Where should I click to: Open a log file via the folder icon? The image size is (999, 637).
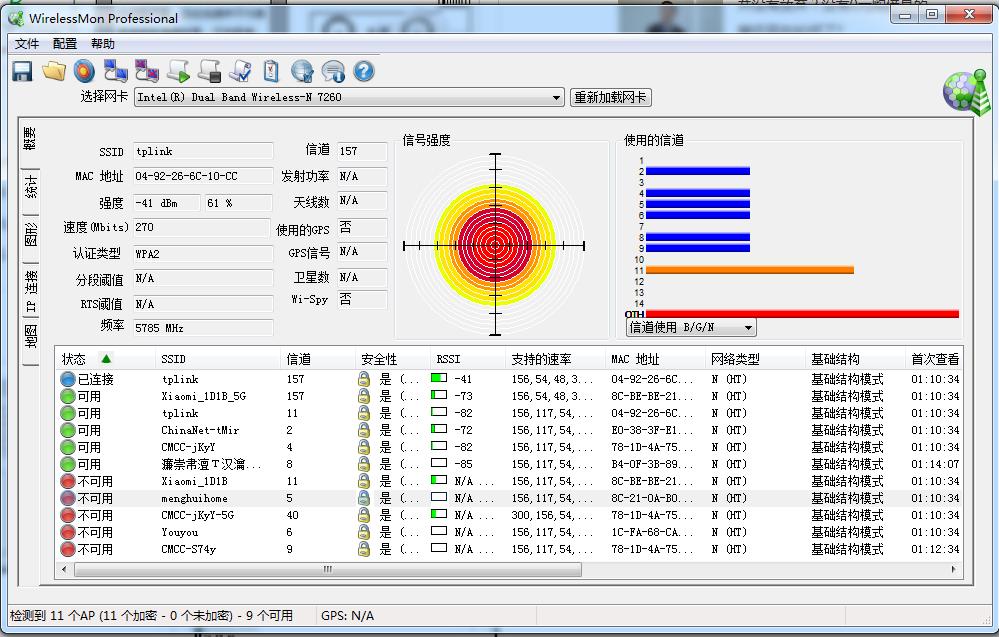[x=54, y=70]
